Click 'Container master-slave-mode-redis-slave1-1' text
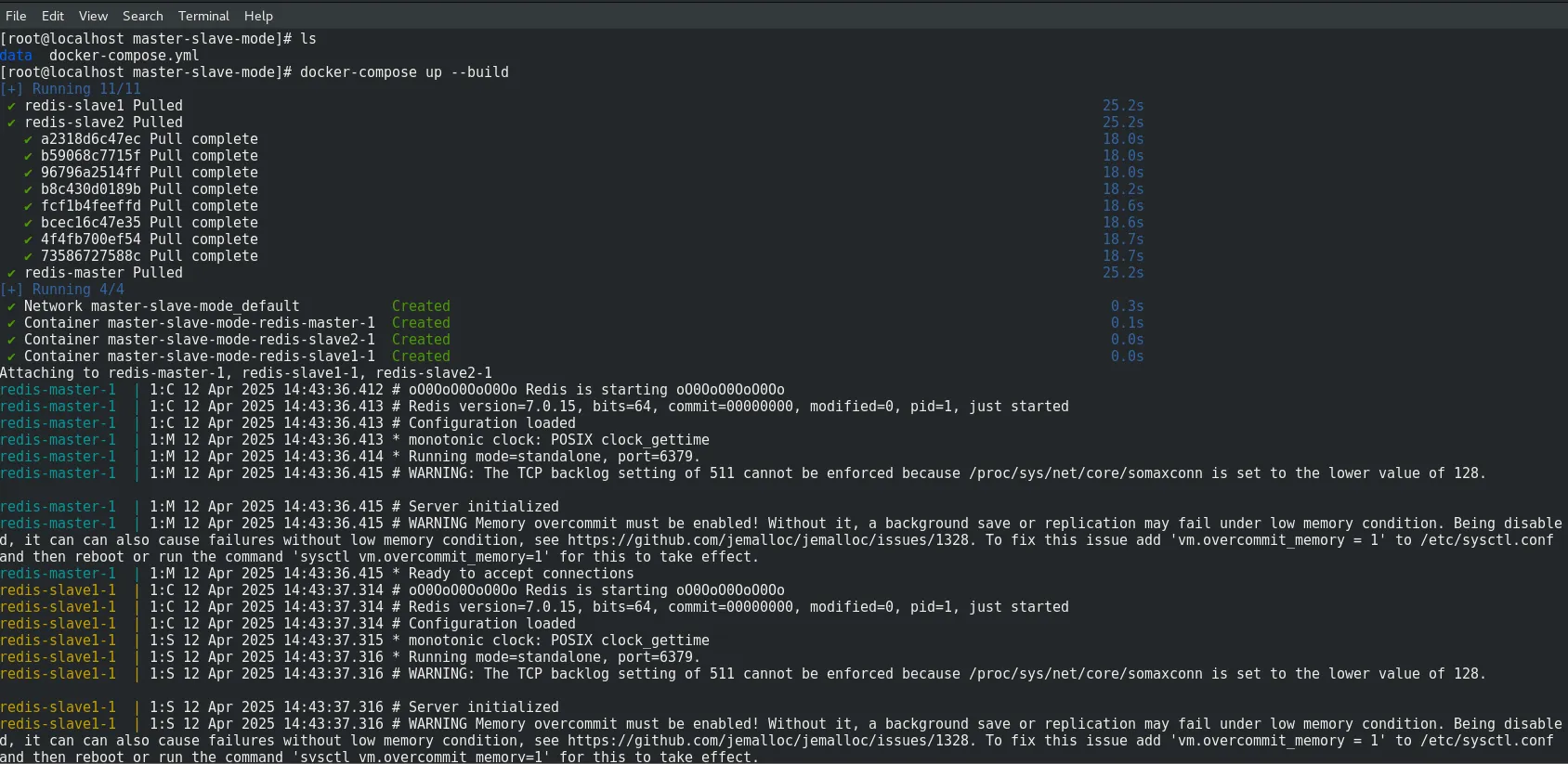Screen dimensions: 1568x764 (200, 356)
